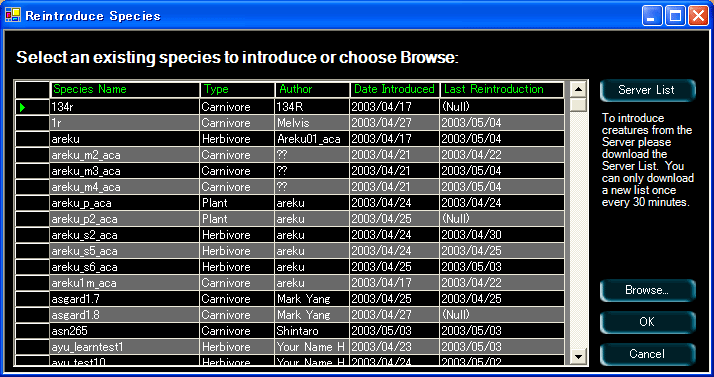Click the vertical scrollbar thumb

pos(578,105)
